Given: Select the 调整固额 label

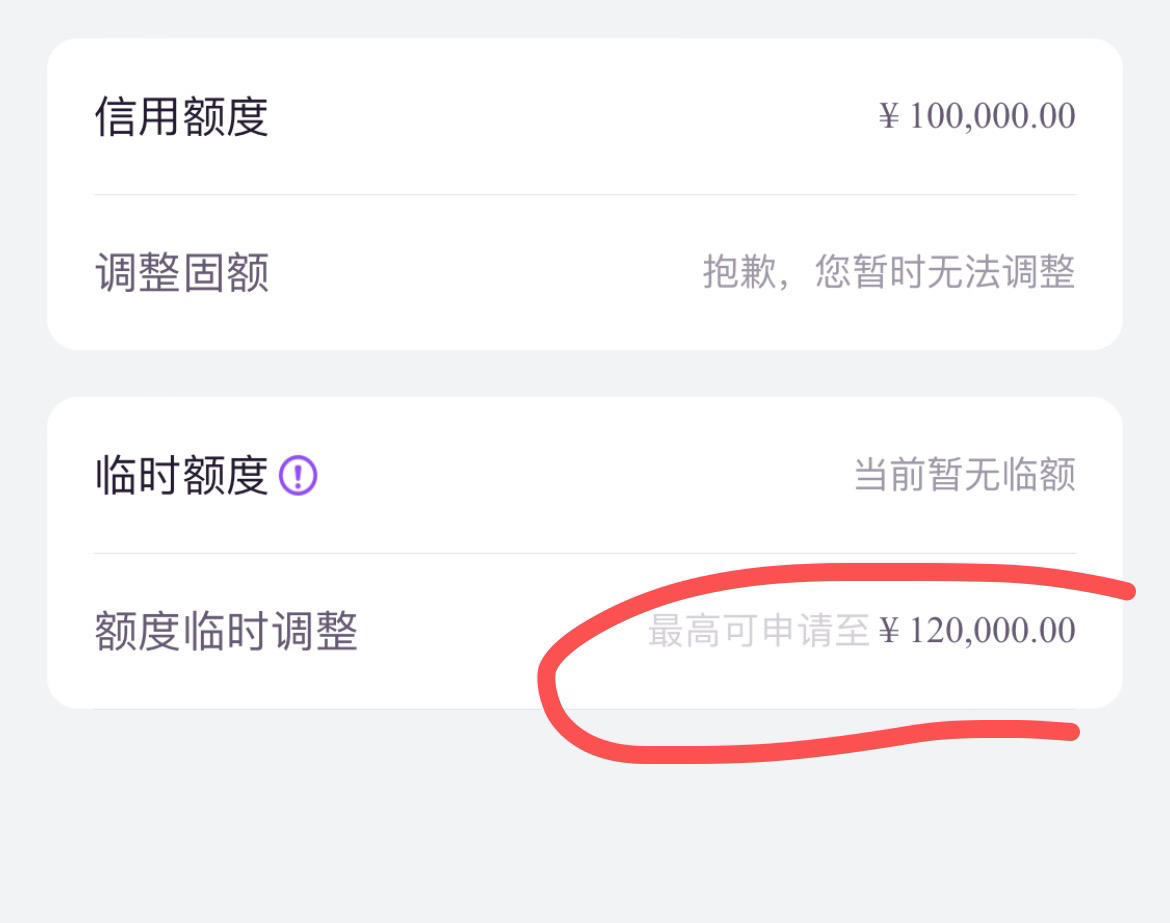Looking at the screenshot, I should point(181,272).
